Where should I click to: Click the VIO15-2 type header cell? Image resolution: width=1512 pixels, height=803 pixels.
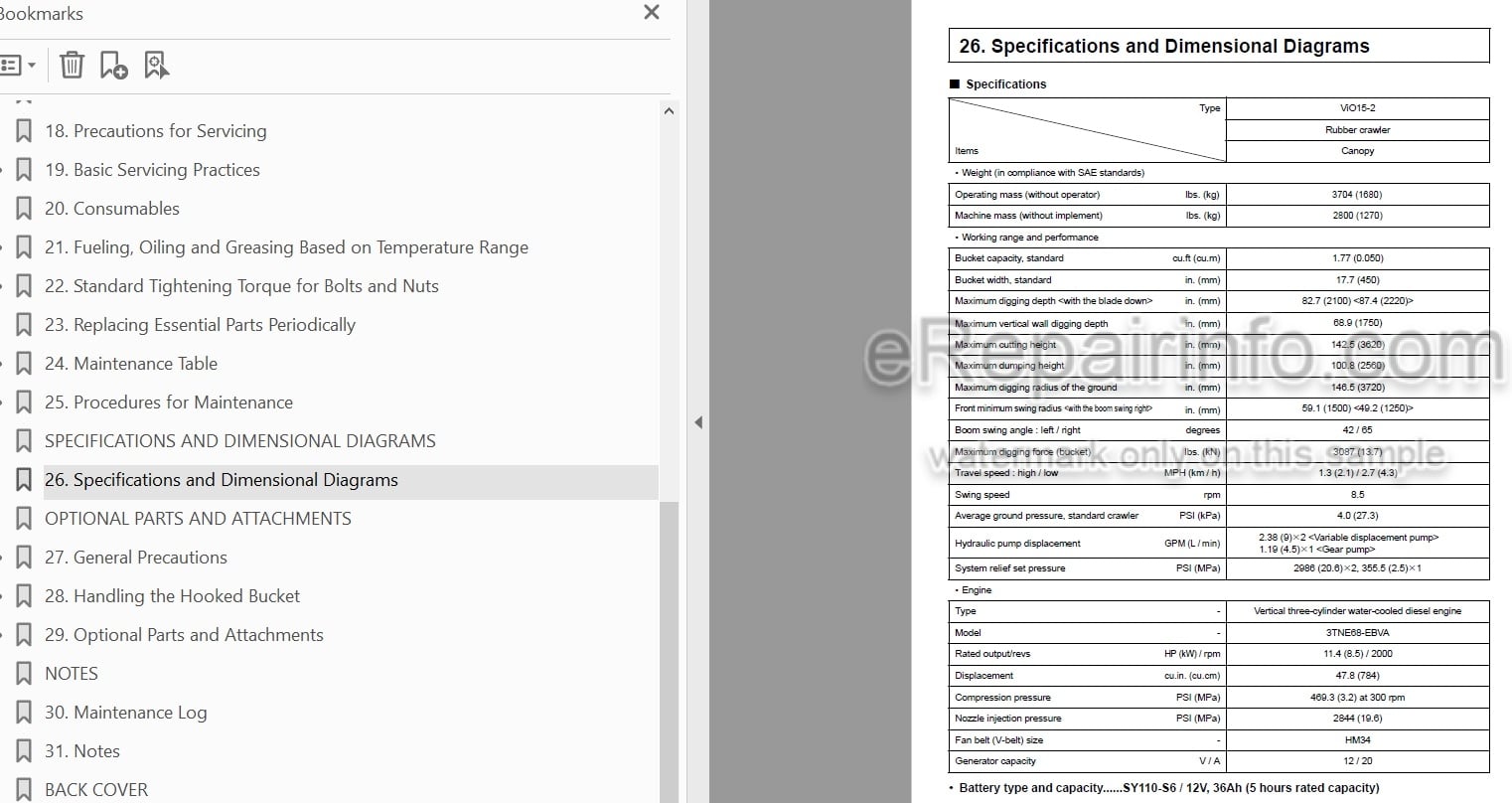pos(1357,108)
